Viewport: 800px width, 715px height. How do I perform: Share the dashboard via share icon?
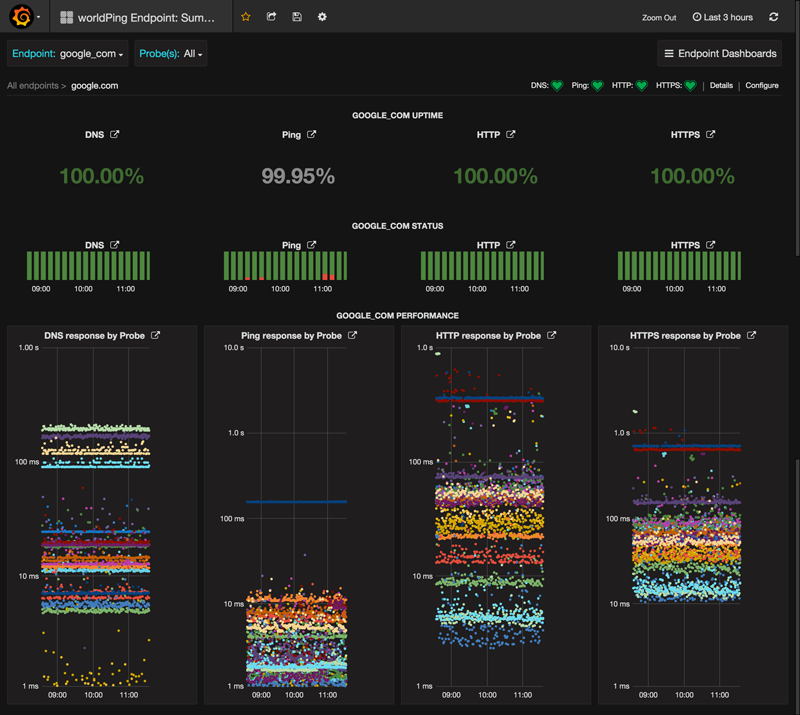coord(271,17)
